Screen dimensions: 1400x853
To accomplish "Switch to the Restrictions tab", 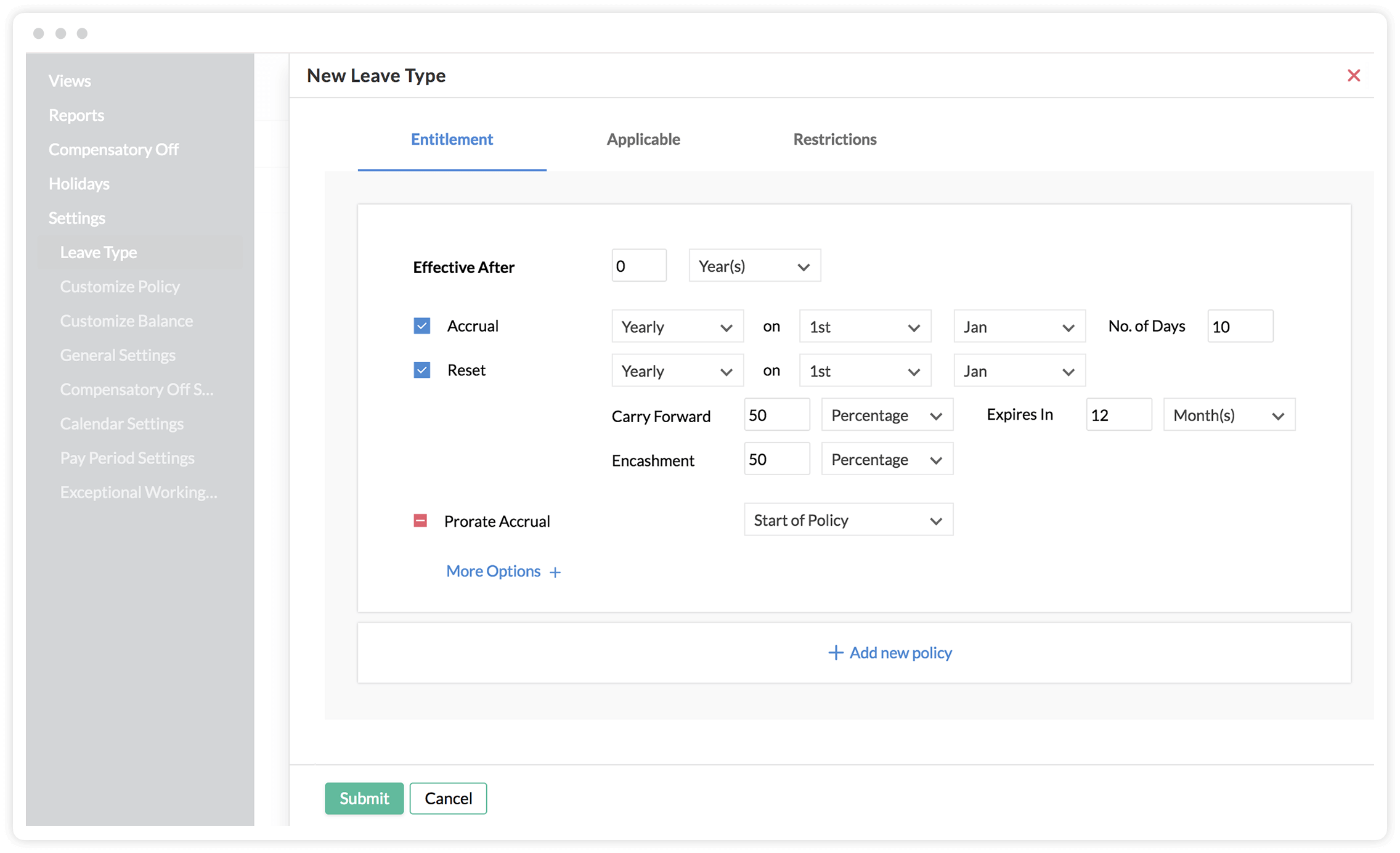I will (834, 140).
